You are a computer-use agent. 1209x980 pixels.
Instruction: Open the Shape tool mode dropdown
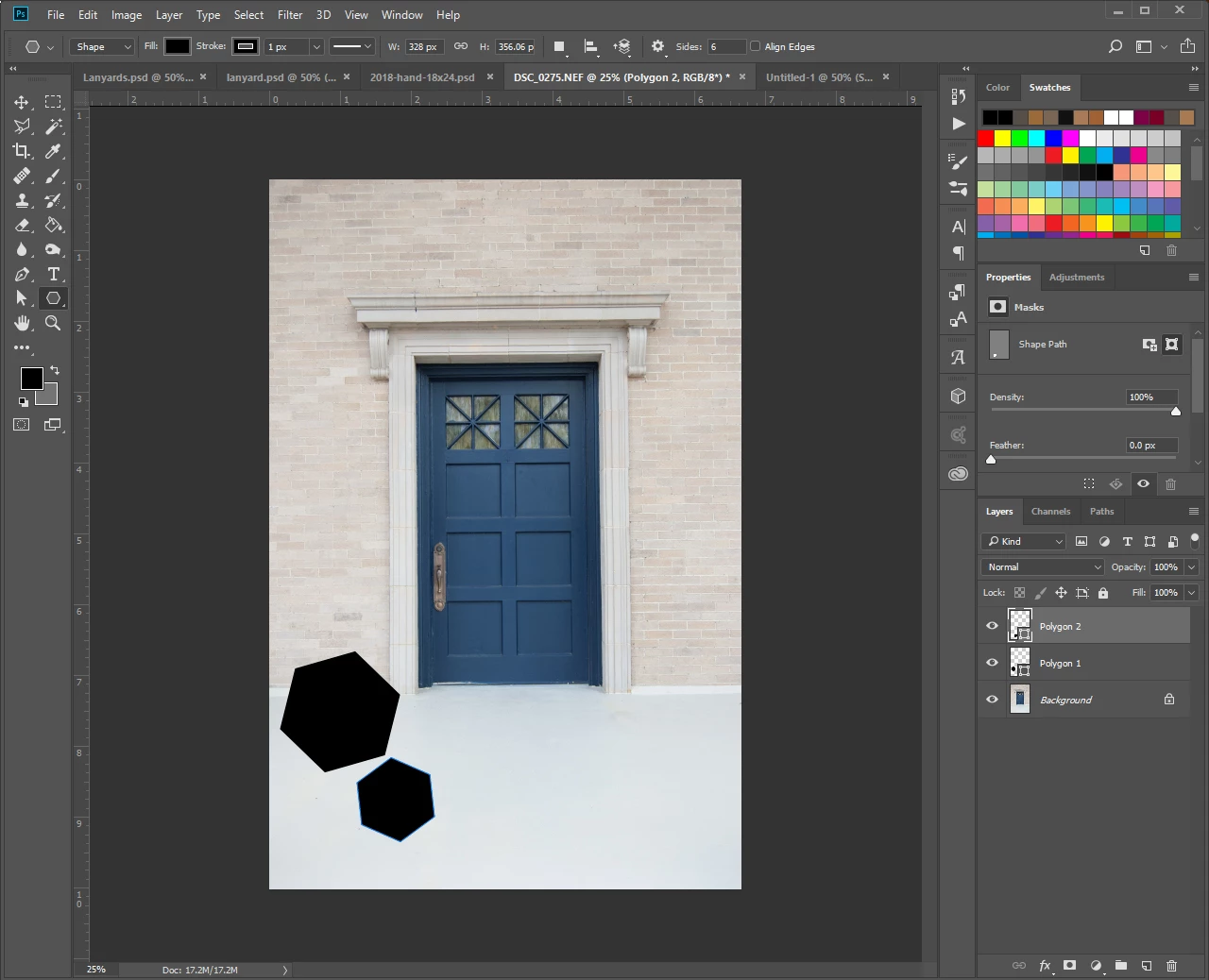101,46
